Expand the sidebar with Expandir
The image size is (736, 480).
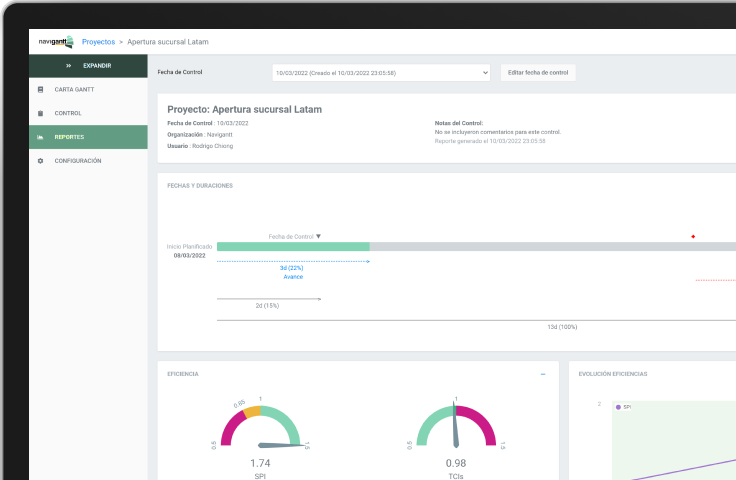pyautogui.click(x=96, y=66)
